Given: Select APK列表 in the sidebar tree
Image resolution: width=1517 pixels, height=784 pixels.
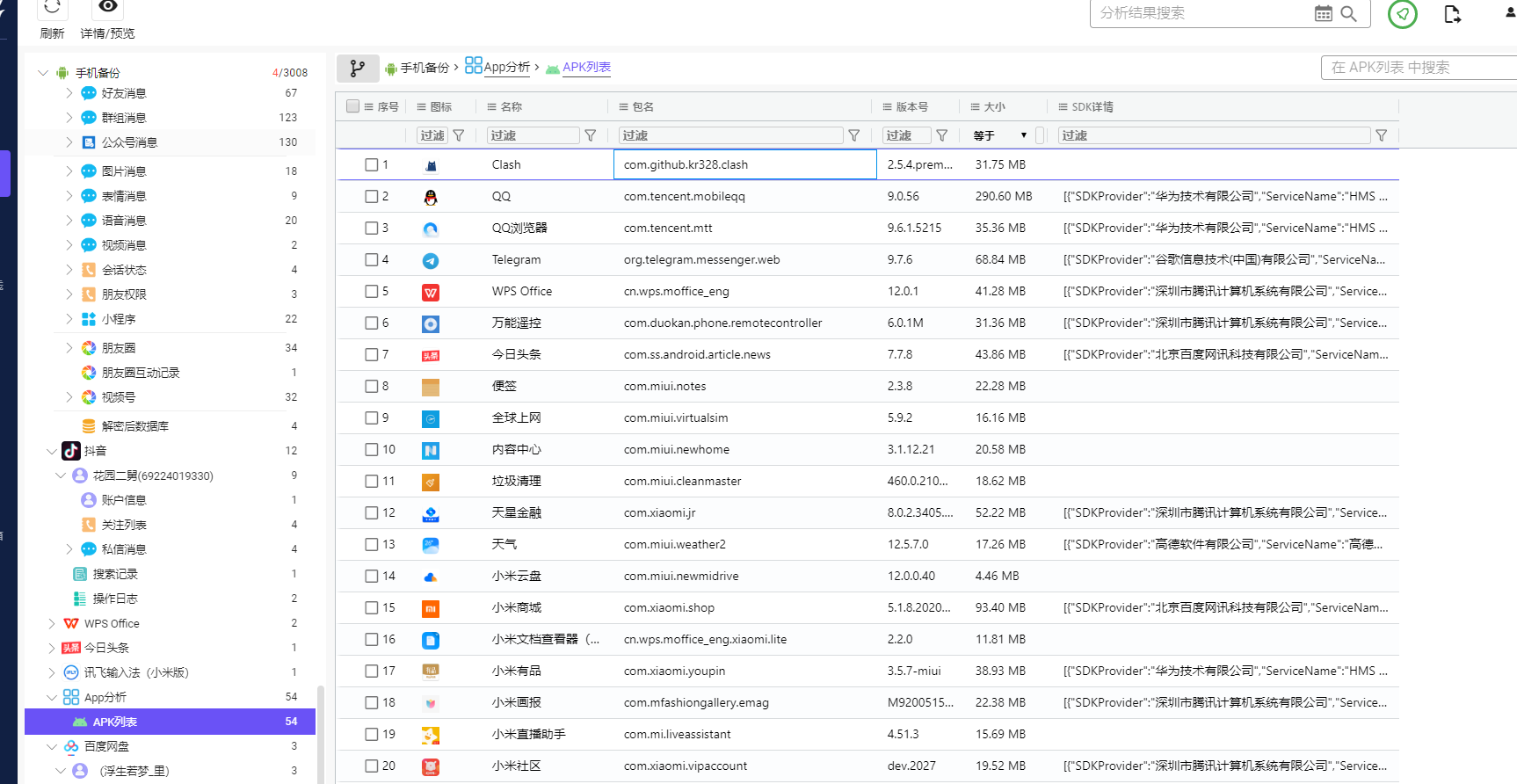Looking at the screenshot, I should point(170,722).
